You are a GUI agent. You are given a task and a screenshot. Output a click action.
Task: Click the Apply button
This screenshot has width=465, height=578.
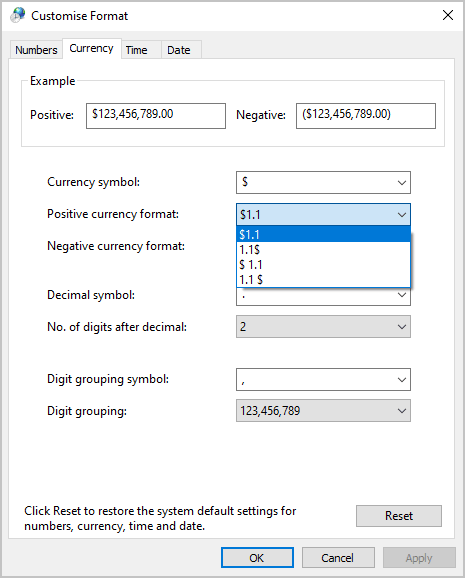(x=419, y=558)
